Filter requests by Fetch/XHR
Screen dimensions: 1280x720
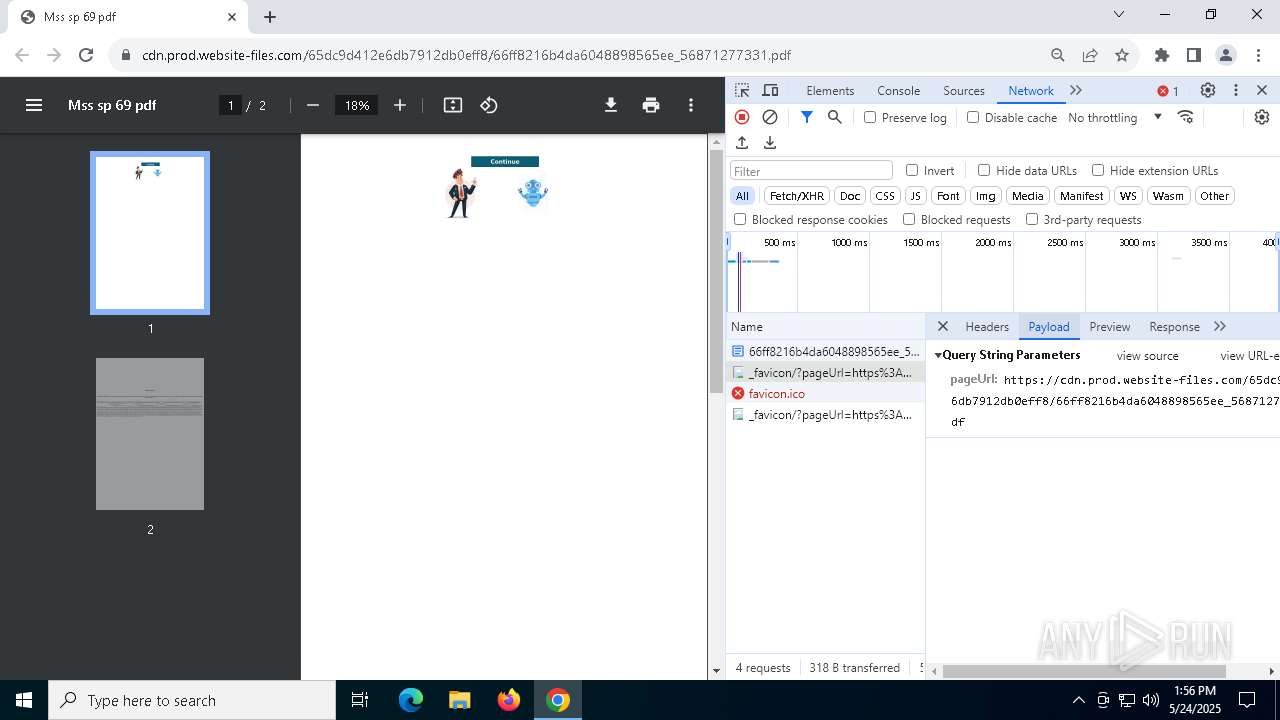[797, 196]
